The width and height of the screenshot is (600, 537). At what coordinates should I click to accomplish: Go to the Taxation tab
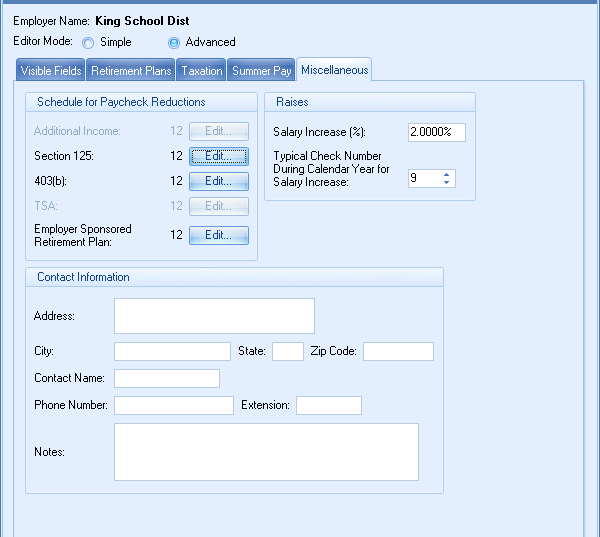(x=202, y=71)
